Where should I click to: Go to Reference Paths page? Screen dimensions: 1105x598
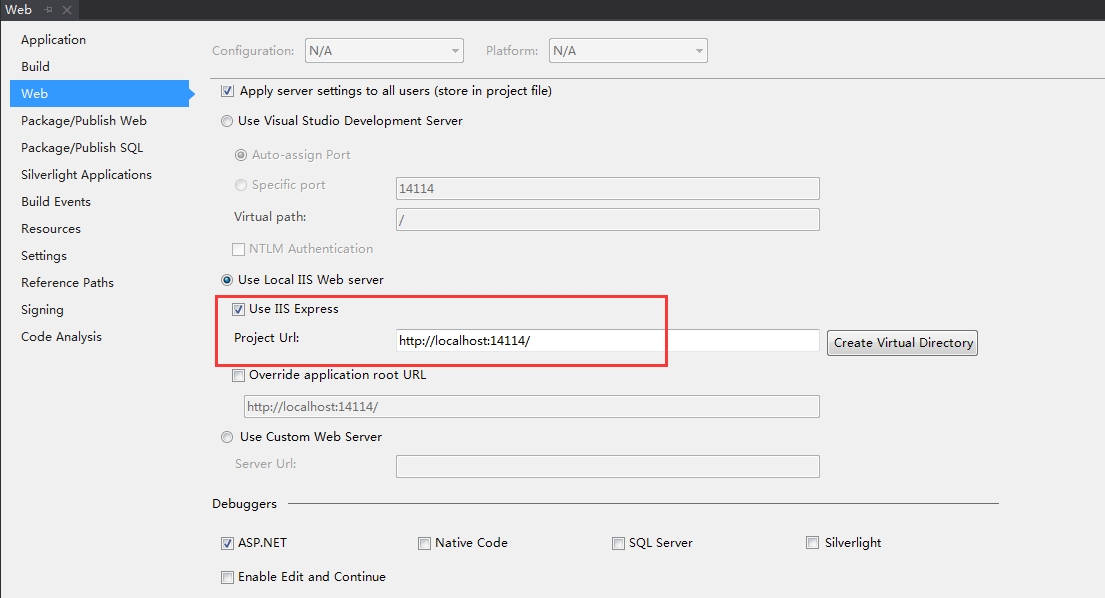click(67, 282)
